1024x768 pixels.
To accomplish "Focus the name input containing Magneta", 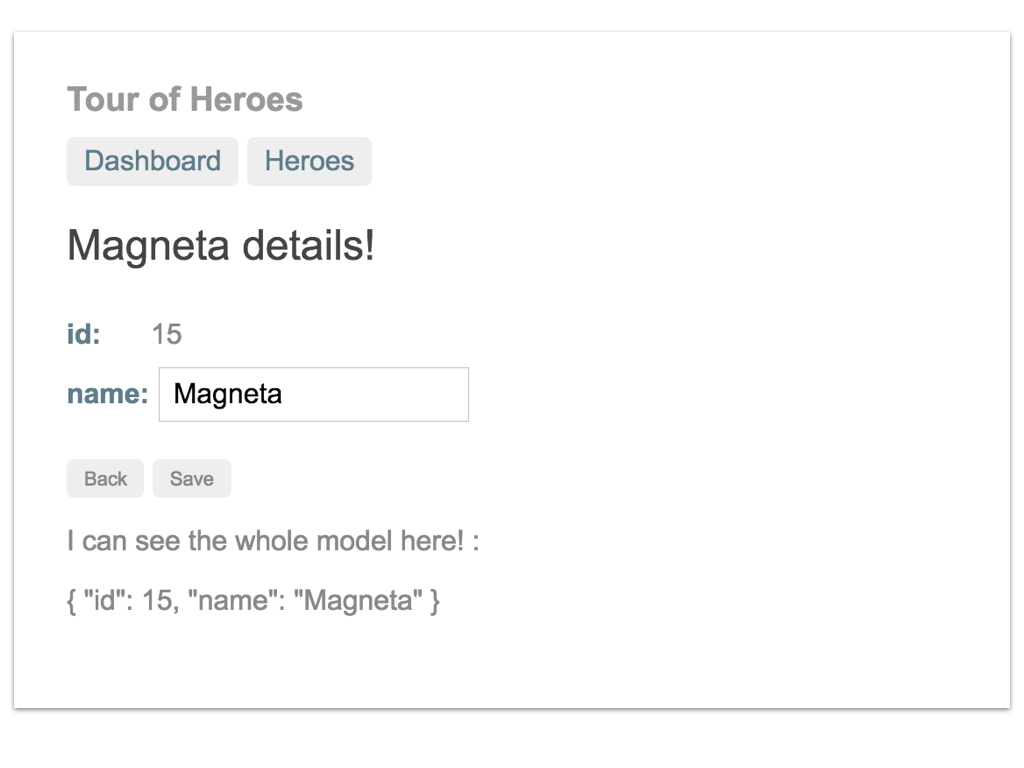I will (313, 394).
